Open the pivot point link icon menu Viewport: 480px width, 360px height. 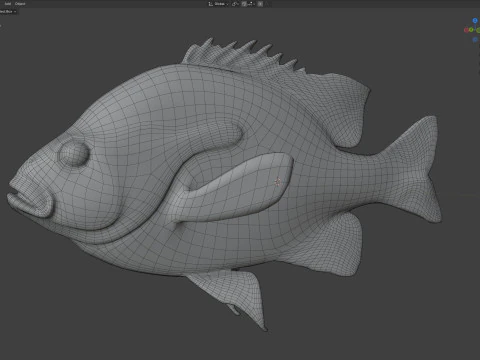pyautogui.click(x=235, y=4)
